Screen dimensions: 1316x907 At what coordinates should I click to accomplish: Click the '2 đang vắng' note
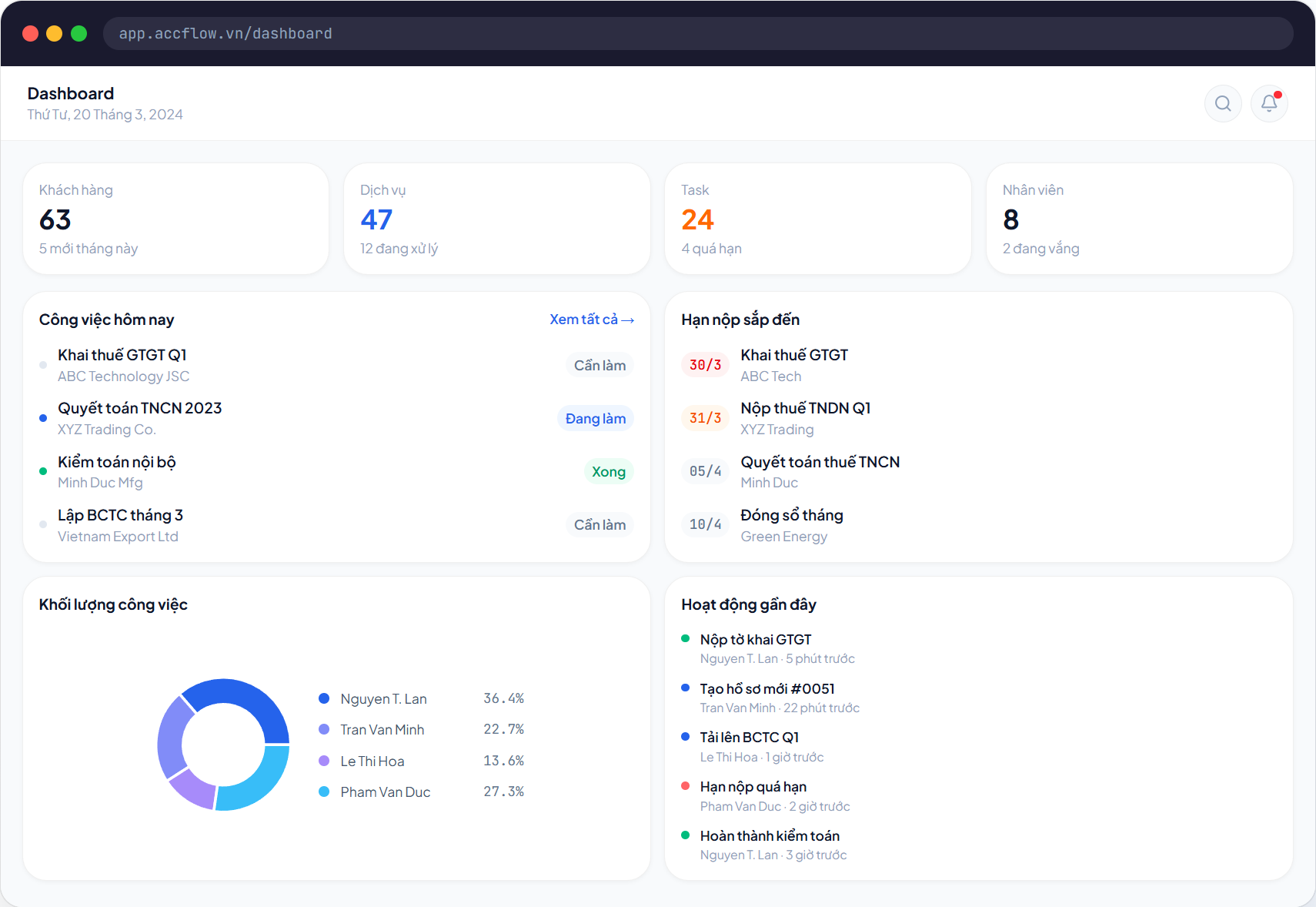(x=1040, y=249)
